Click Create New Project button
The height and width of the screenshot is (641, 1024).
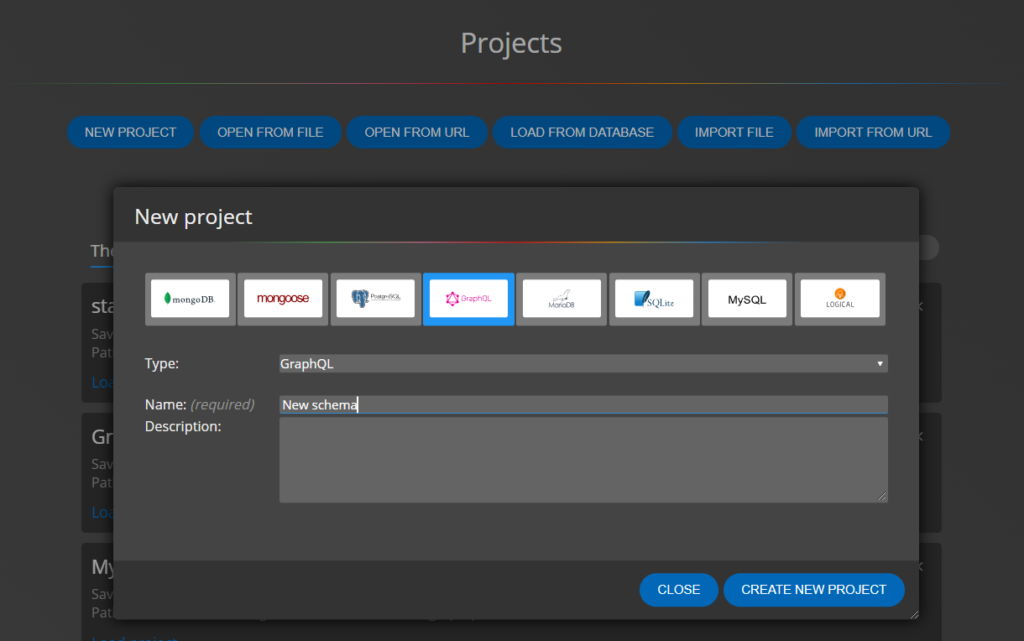pos(814,590)
